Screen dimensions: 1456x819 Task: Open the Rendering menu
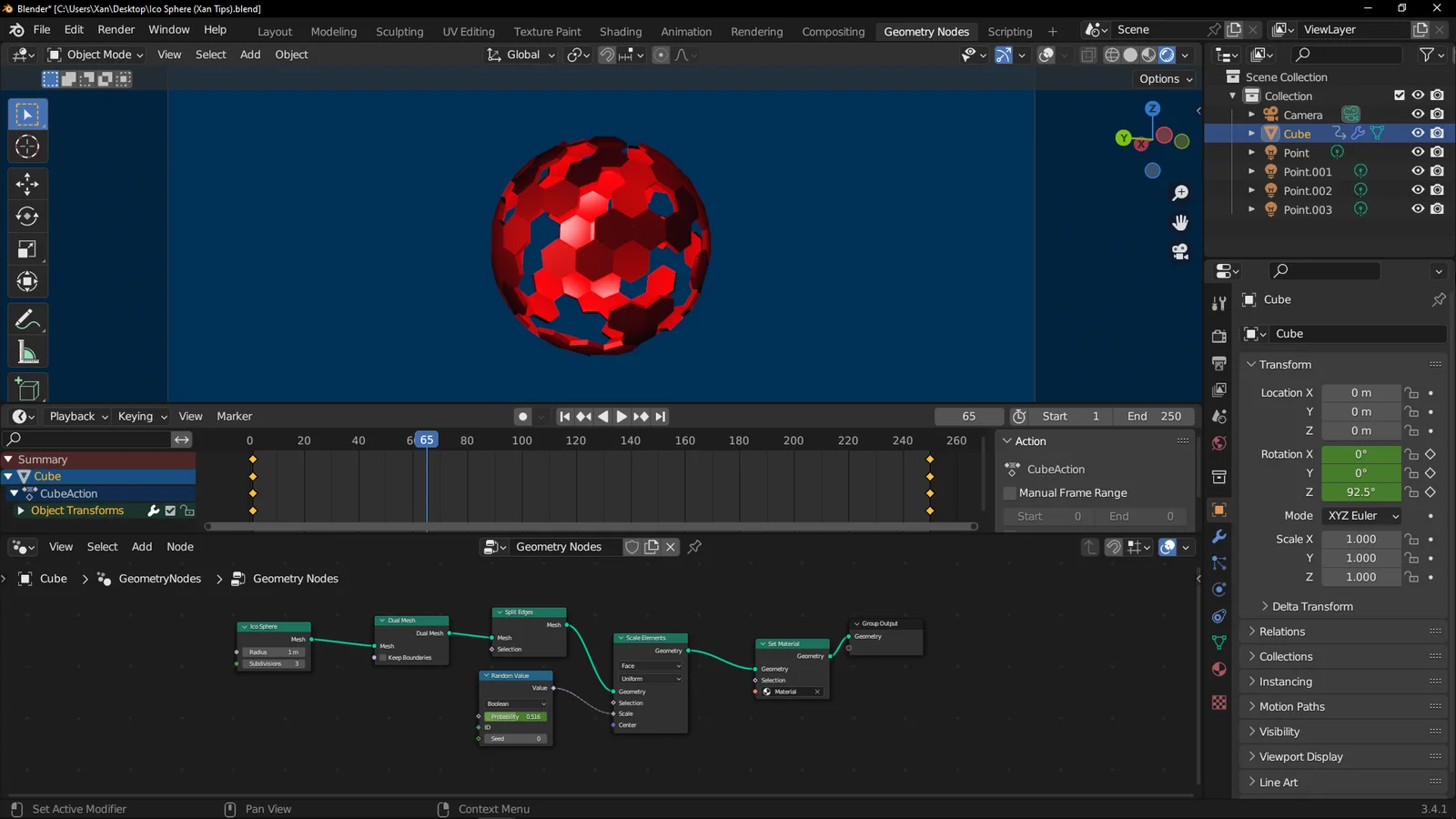tap(756, 31)
